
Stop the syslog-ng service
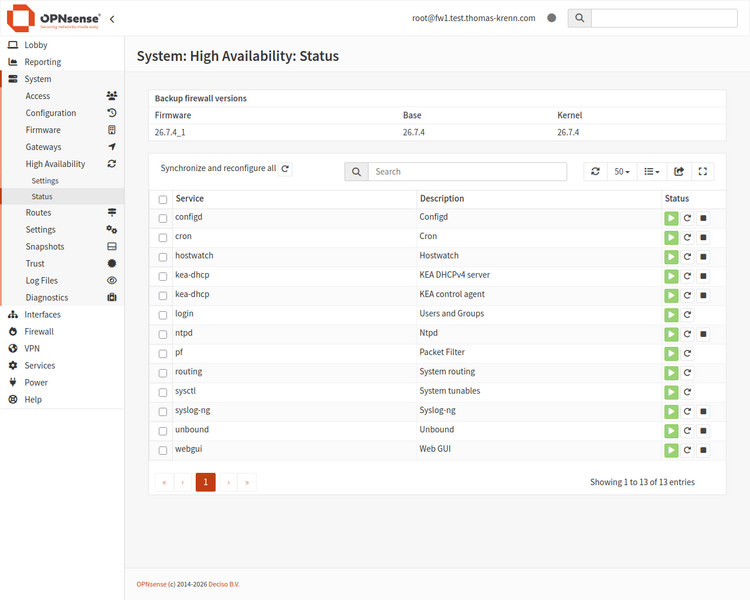(x=703, y=411)
